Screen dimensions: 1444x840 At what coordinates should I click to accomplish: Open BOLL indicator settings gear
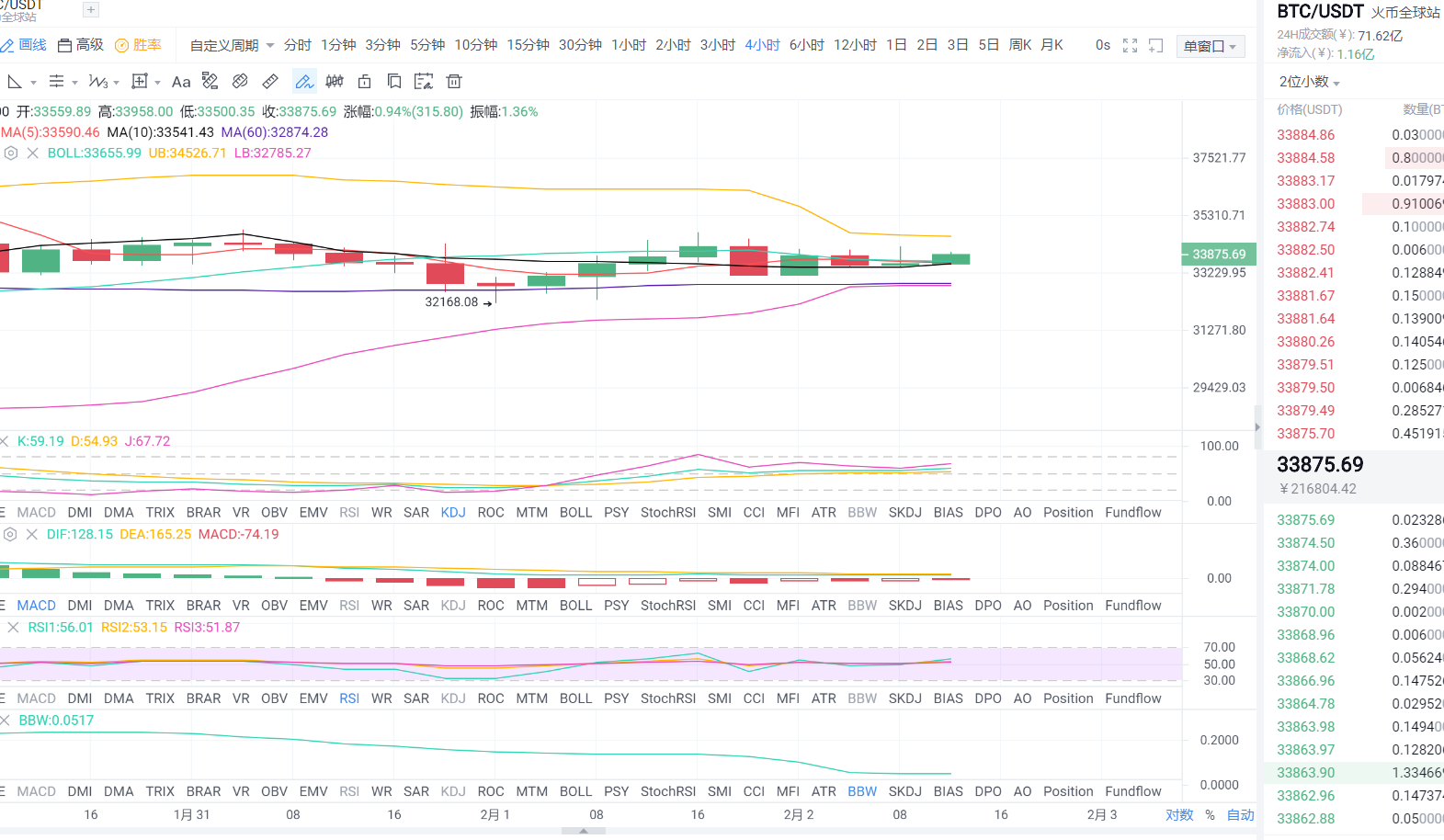point(11,153)
